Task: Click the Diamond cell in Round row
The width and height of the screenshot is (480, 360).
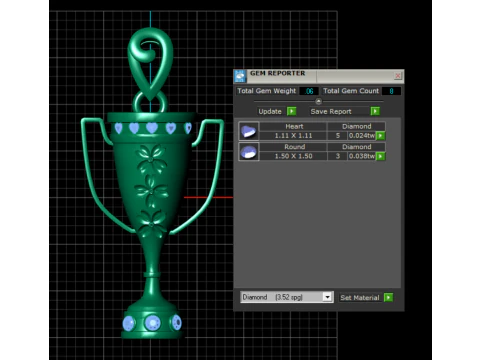Action: click(356, 147)
